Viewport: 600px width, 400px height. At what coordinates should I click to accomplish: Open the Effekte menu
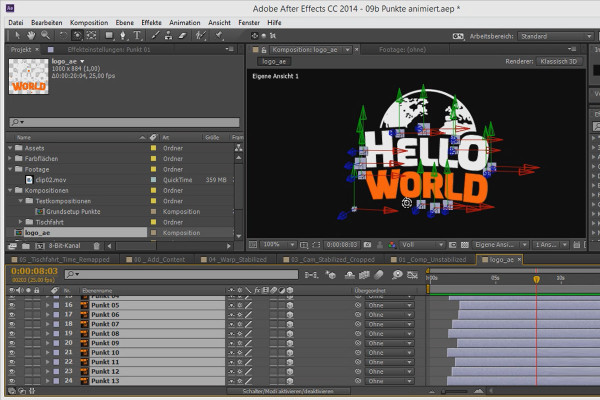pyautogui.click(x=152, y=23)
